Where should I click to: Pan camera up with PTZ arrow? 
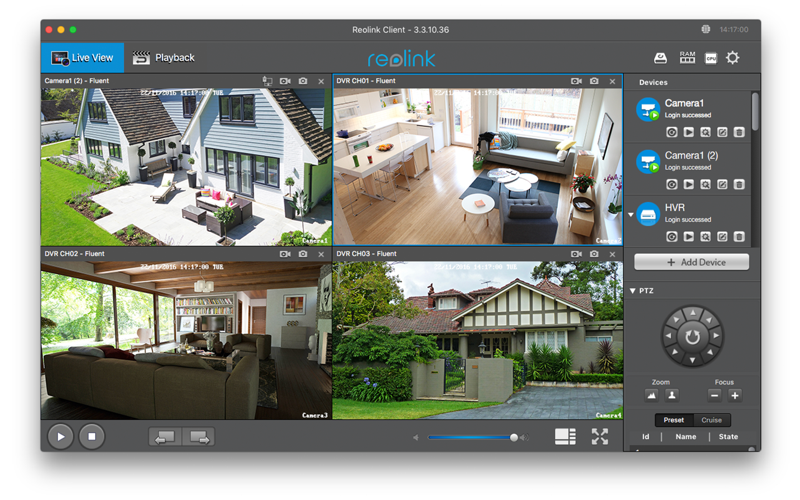[692, 312]
